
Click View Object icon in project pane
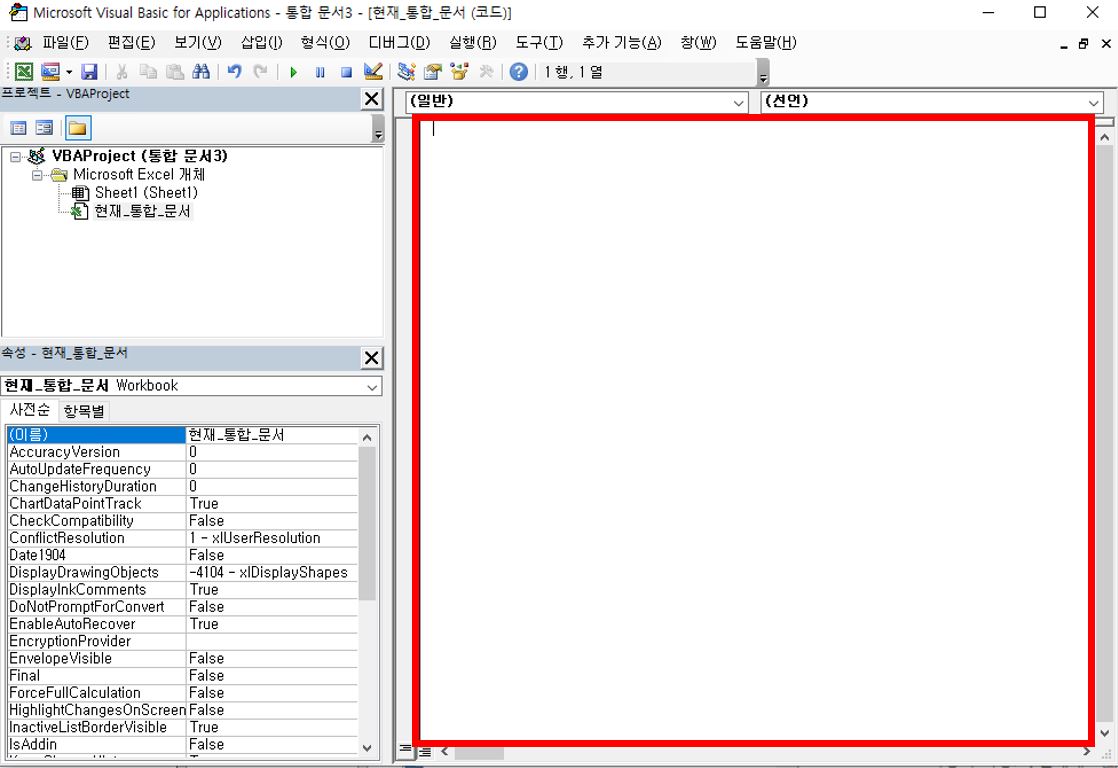(44, 128)
